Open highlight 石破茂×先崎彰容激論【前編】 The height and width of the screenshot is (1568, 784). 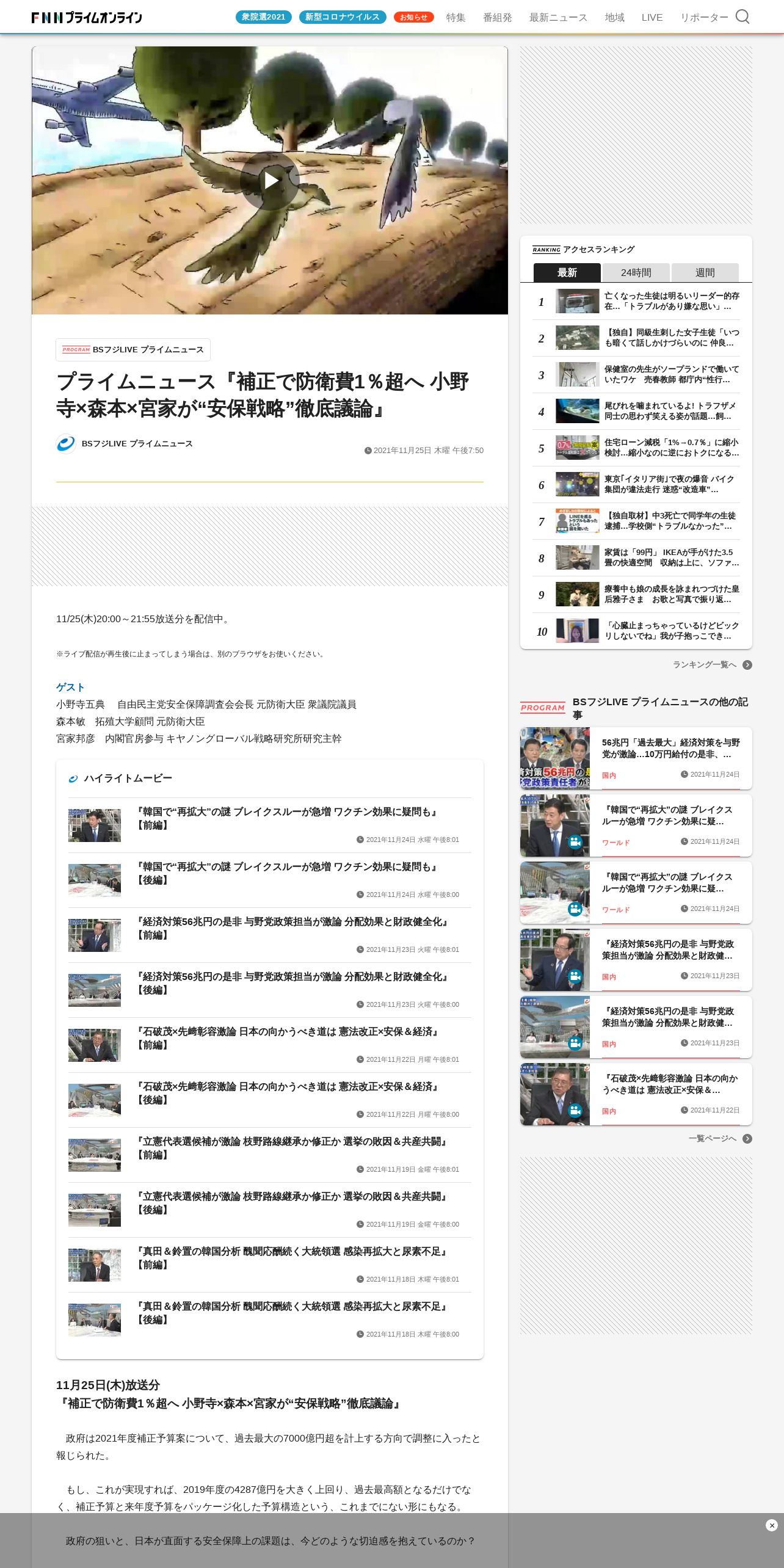tap(269, 1045)
